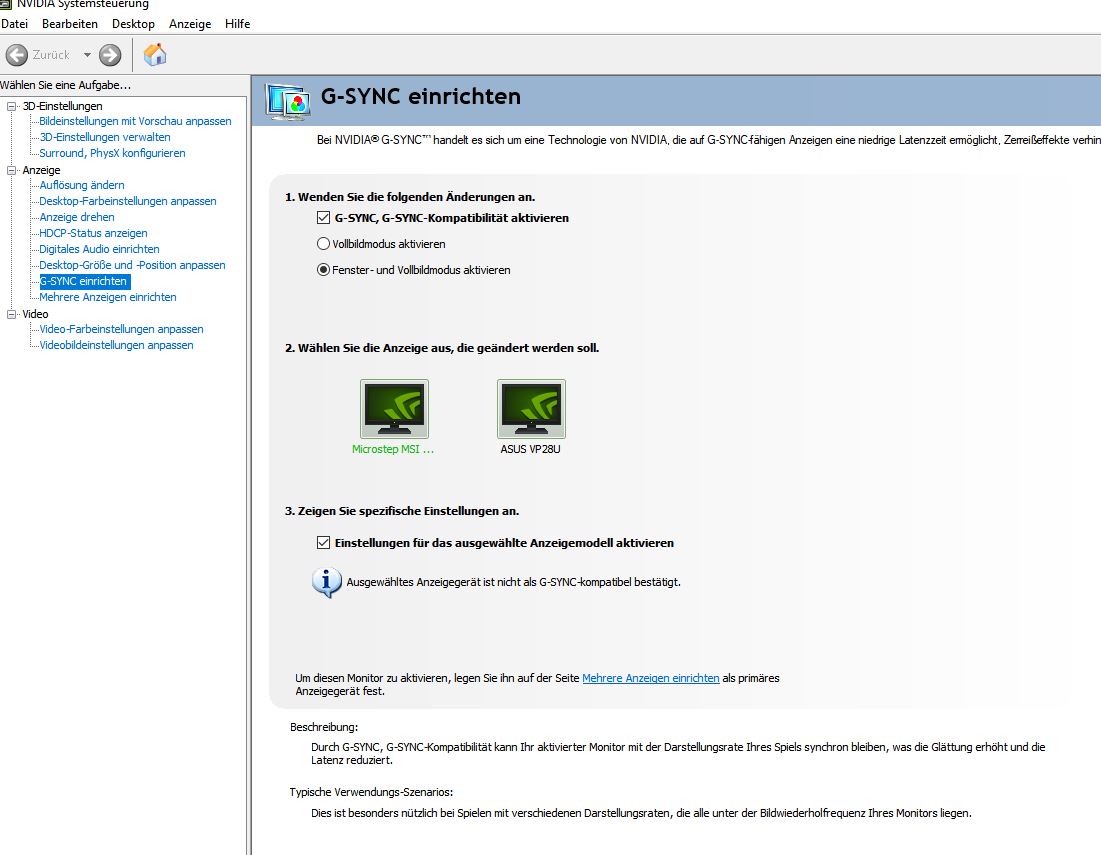
Task: Click the Back arrow icon
Action: click(x=17, y=55)
